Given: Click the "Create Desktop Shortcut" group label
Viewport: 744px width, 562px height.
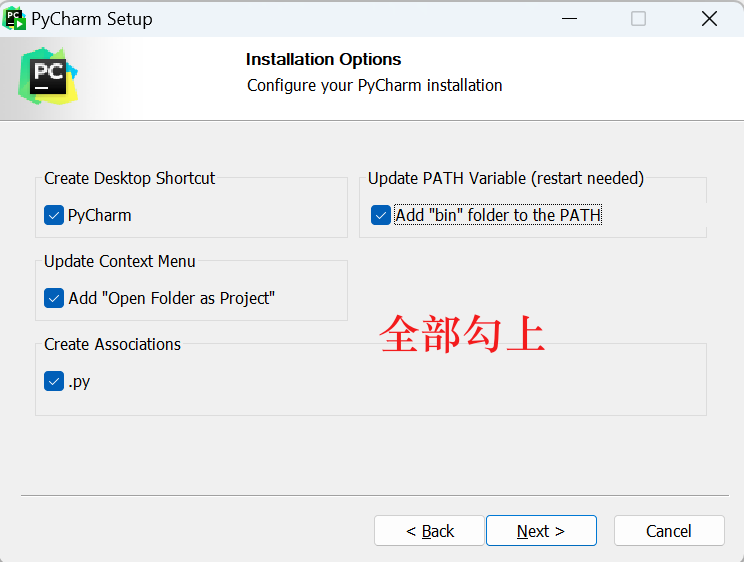Looking at the screenshot, I should (x=129, y=178).
